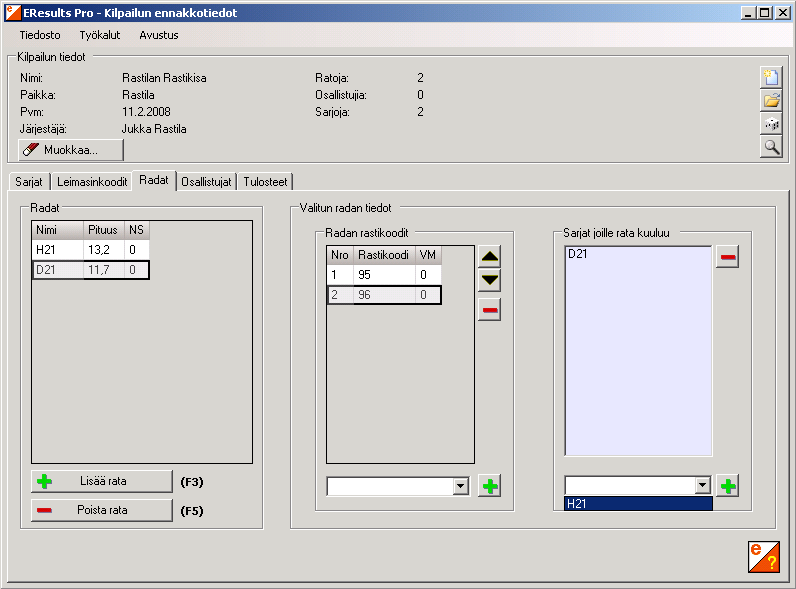Remove selected rastikoodi with red minus
Screen dimensions: 796x589
(x=489, y=310)
